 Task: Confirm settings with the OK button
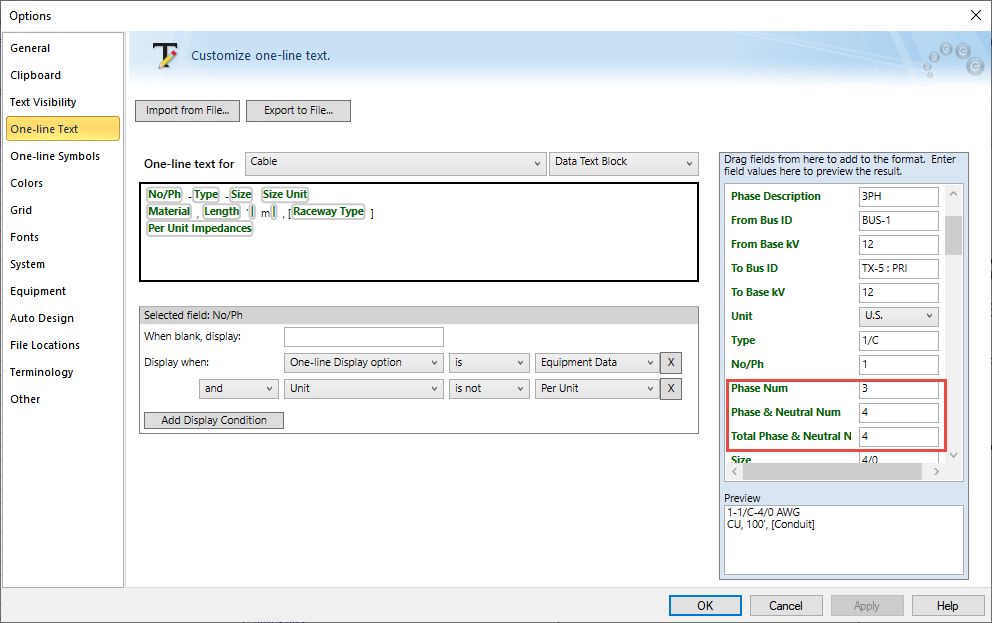tap(705, 605)
